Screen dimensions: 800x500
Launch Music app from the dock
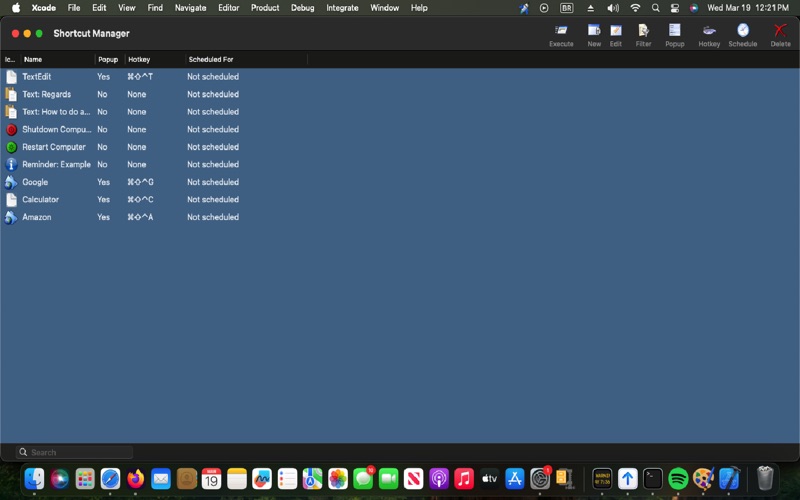point(464,479)
